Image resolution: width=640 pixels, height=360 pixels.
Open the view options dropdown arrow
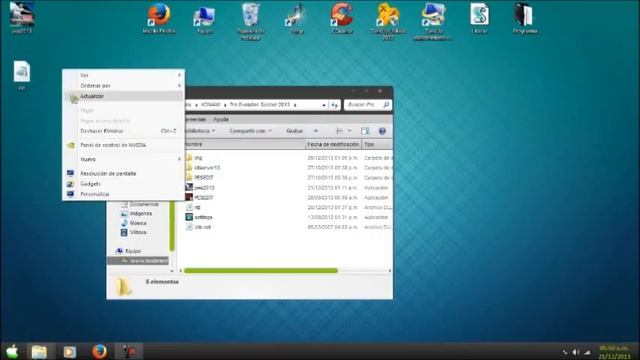[349, 131]
